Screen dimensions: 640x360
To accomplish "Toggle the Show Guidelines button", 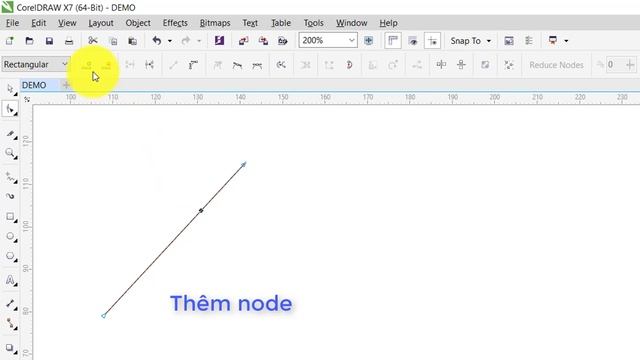I will [x=432, y=40].
